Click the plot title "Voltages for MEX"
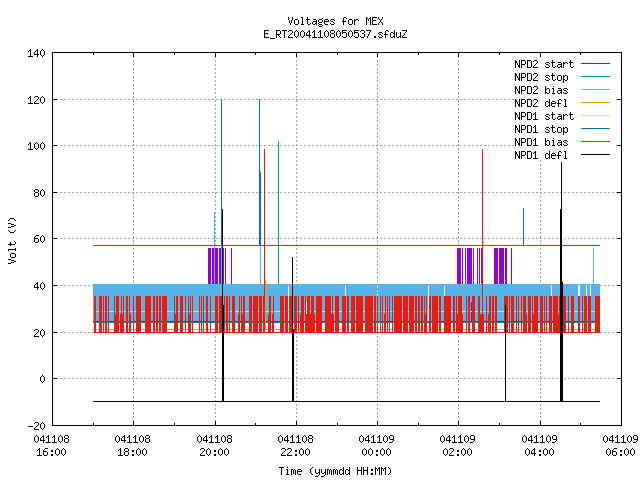This screenshot has width=640, height=480. 335,21
